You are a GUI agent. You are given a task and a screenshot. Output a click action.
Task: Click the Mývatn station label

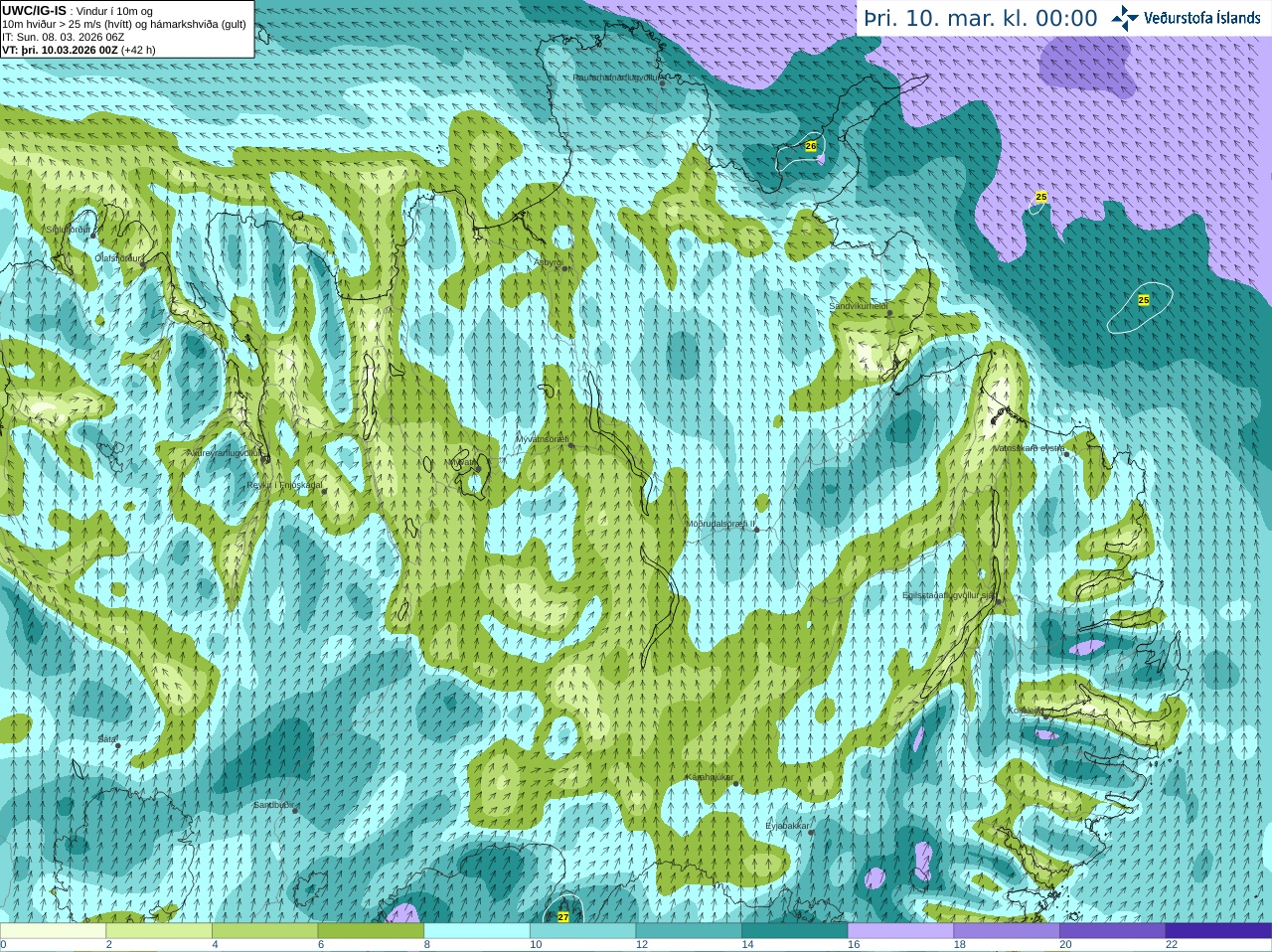461,461
